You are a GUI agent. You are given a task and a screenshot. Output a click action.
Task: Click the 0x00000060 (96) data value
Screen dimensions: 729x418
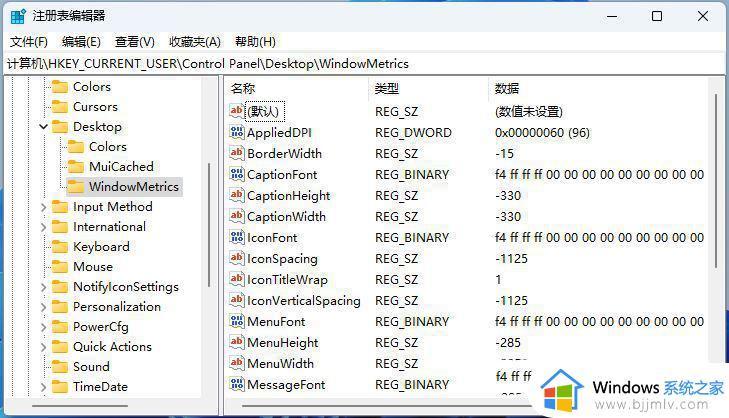pyautogui.click(x=542, y=133)
